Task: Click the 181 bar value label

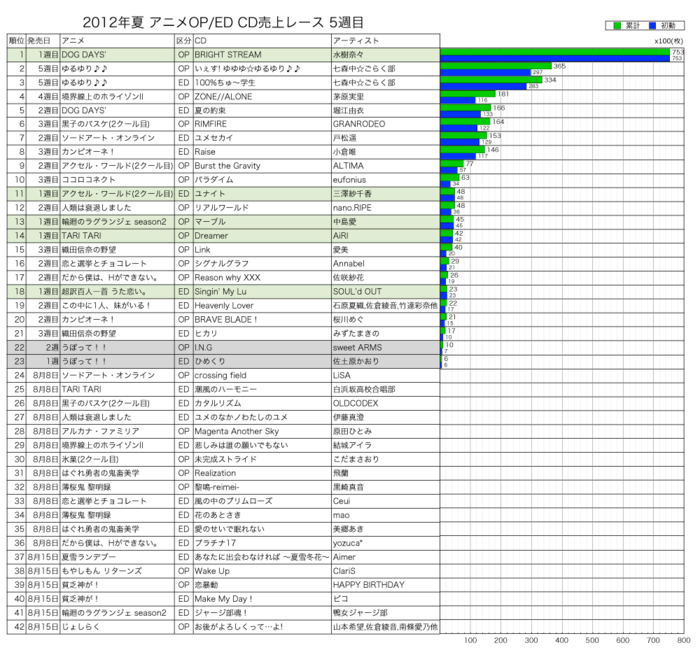Action: (503, 94)
